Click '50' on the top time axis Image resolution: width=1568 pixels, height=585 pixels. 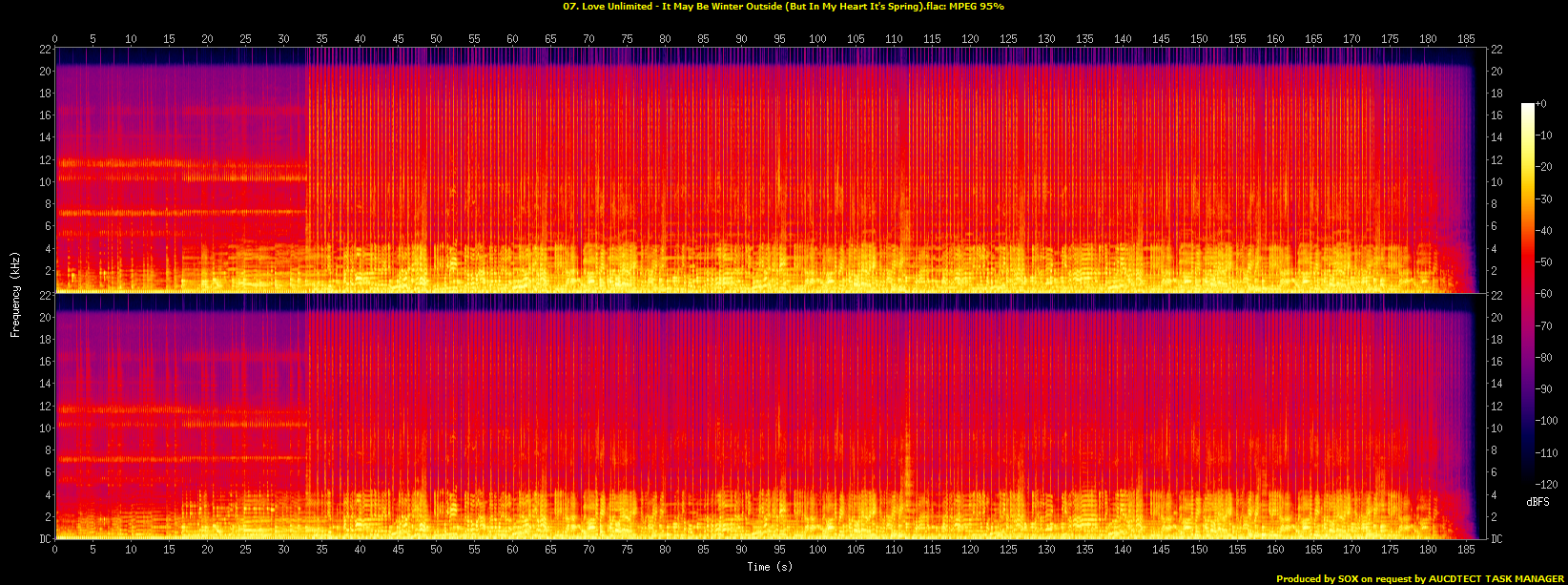tap(436, 39)
